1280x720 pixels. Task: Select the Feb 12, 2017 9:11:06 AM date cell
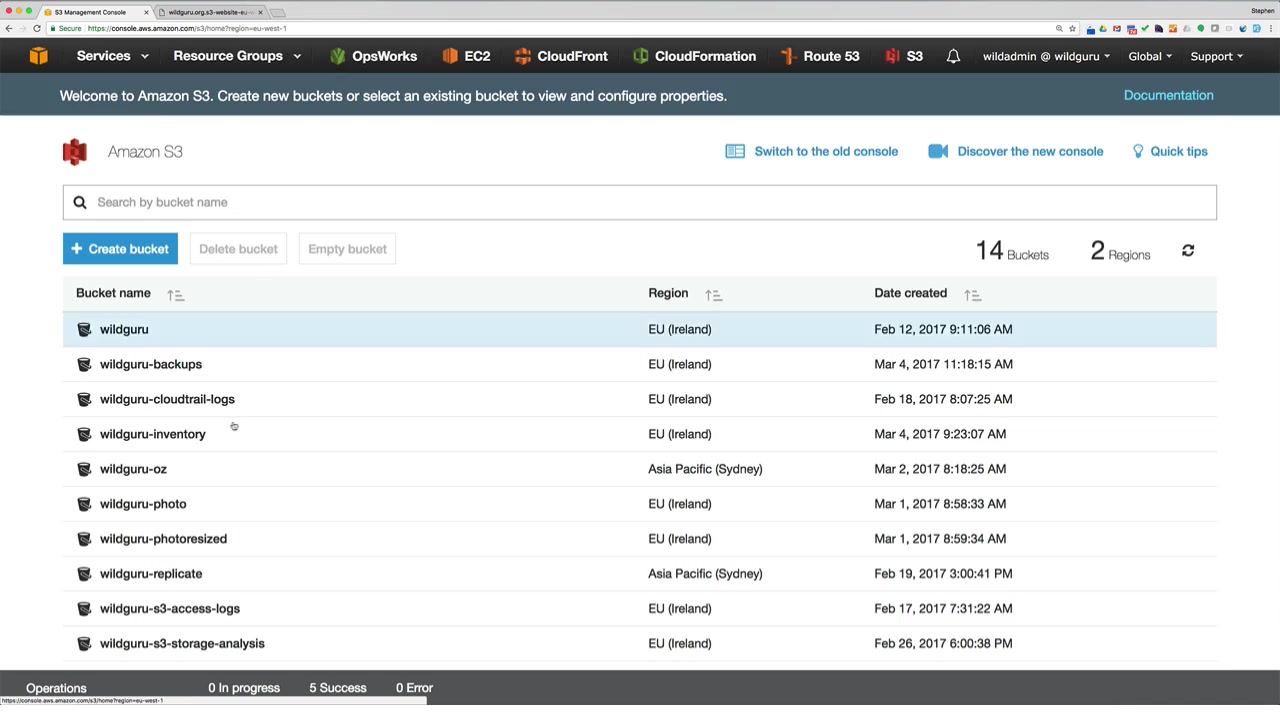[943, 329]
